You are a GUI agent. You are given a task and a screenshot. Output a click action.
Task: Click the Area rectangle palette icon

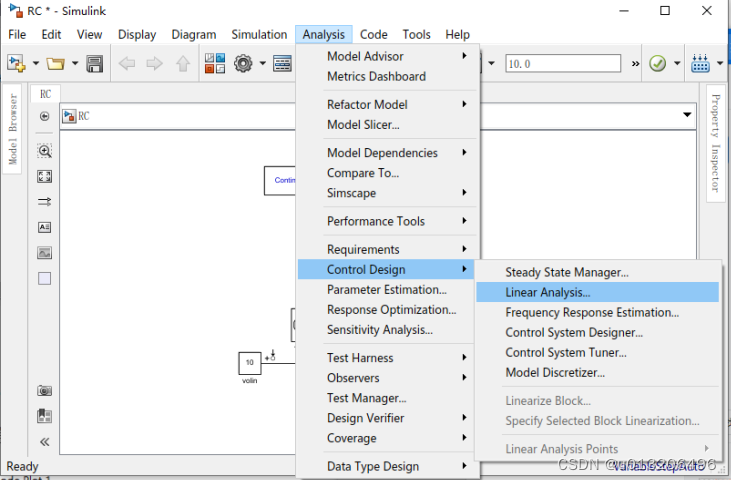pos(44,279)
